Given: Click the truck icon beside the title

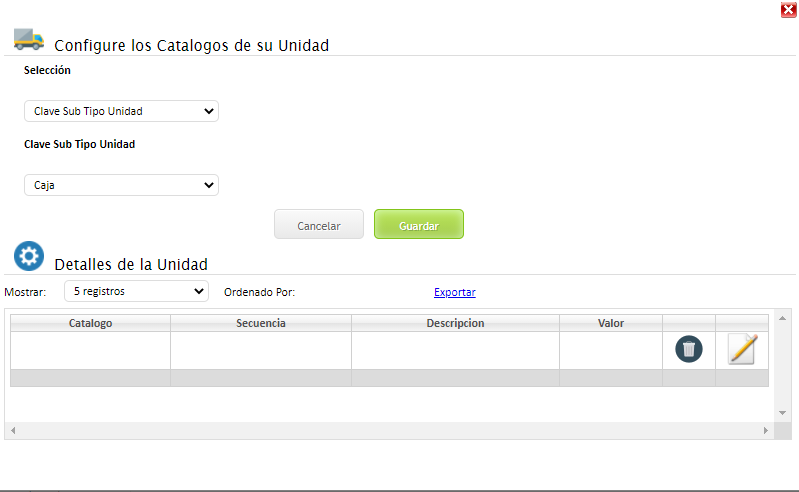Looking at the screenshot, I should click(x=28, y=39).
